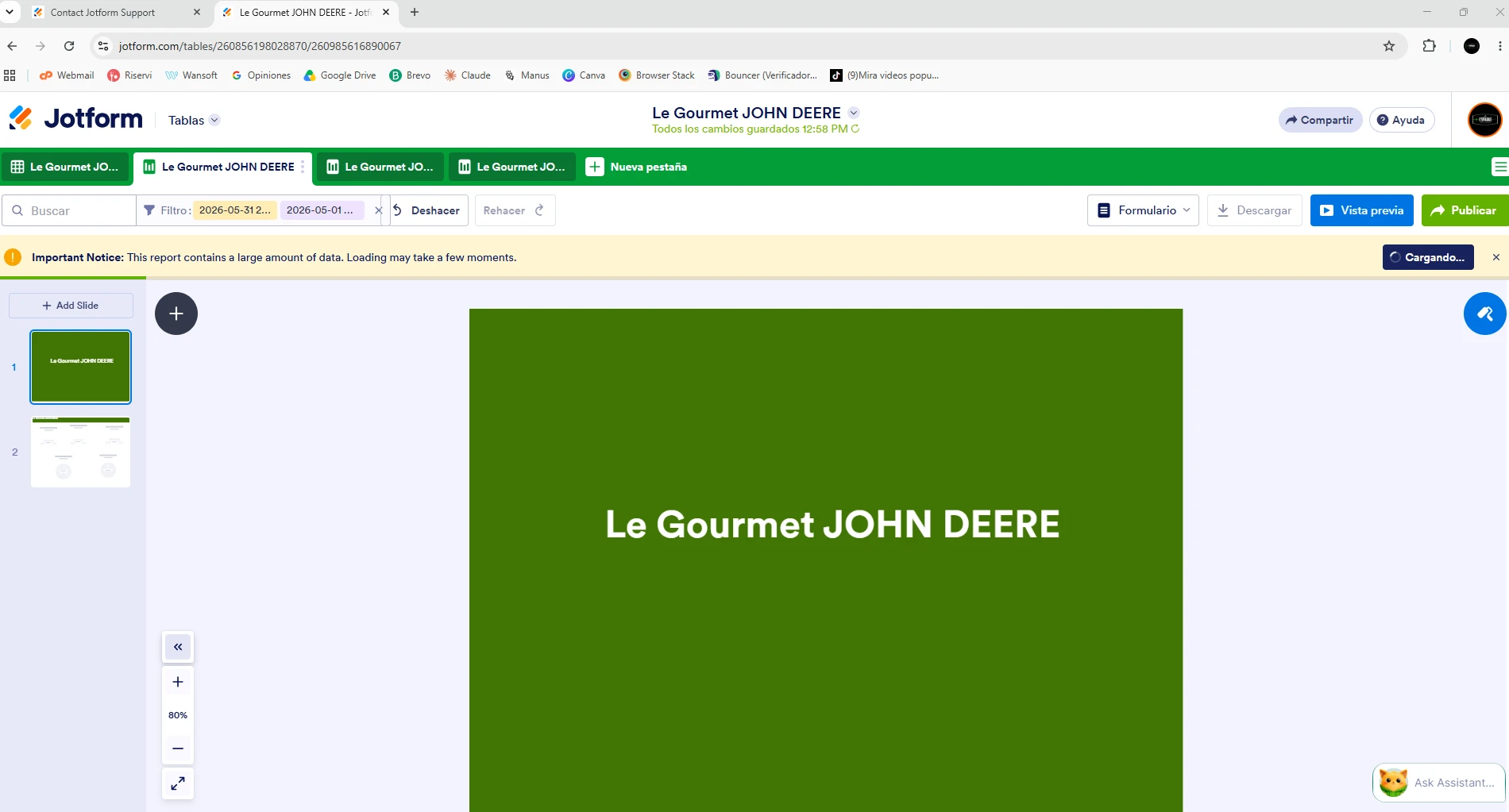Switch to the third Le Gourmet JO... tab
The image size is (1509, 812).
pos(380,167)
